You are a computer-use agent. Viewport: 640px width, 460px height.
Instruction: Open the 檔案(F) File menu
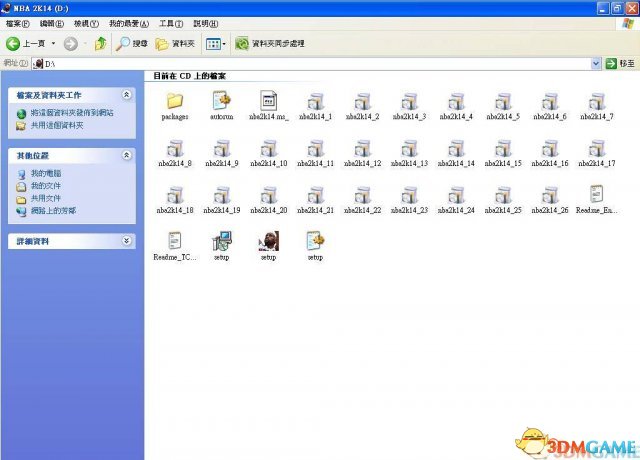tap(18, 24)
